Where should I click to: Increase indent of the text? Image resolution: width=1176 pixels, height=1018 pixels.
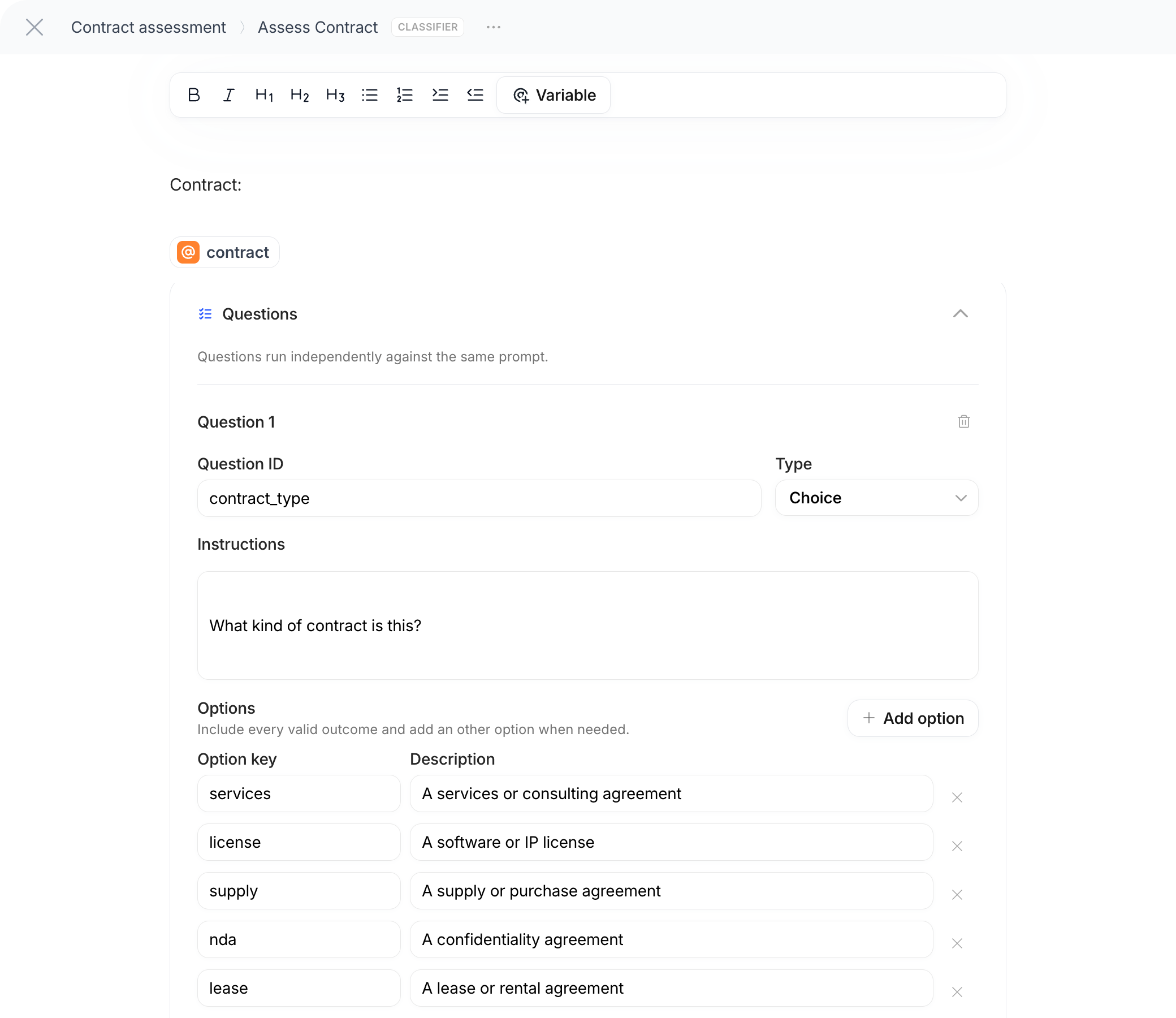tap(440, 95)
